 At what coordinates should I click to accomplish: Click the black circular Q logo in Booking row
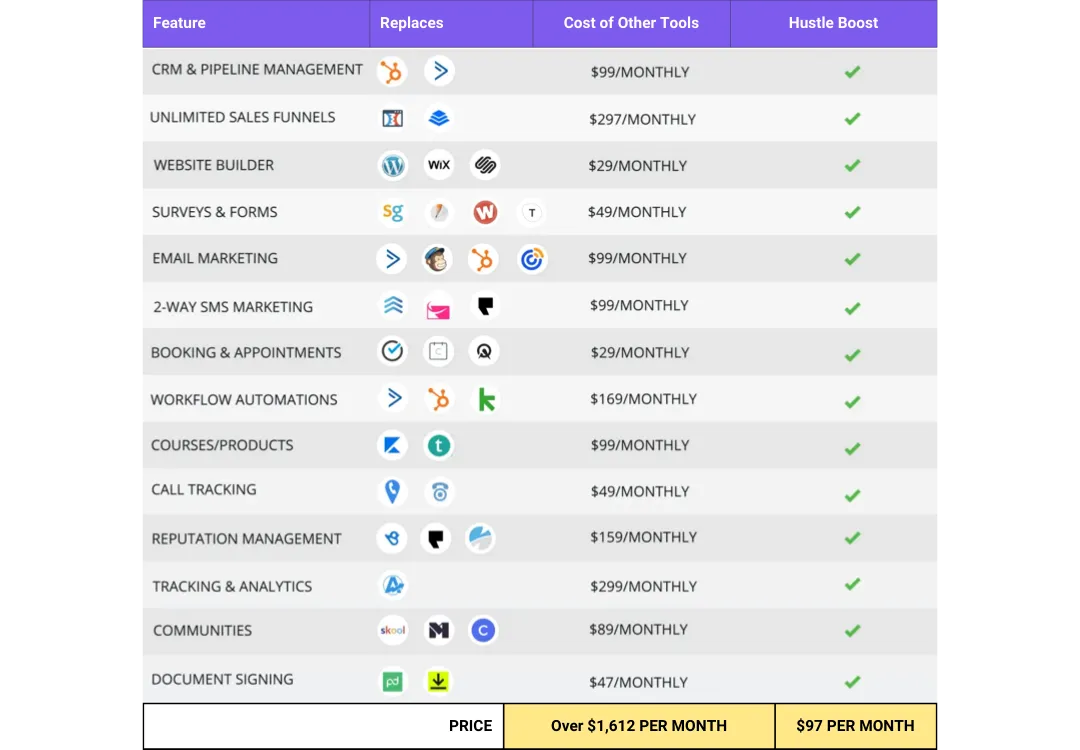tap(484, 351)
